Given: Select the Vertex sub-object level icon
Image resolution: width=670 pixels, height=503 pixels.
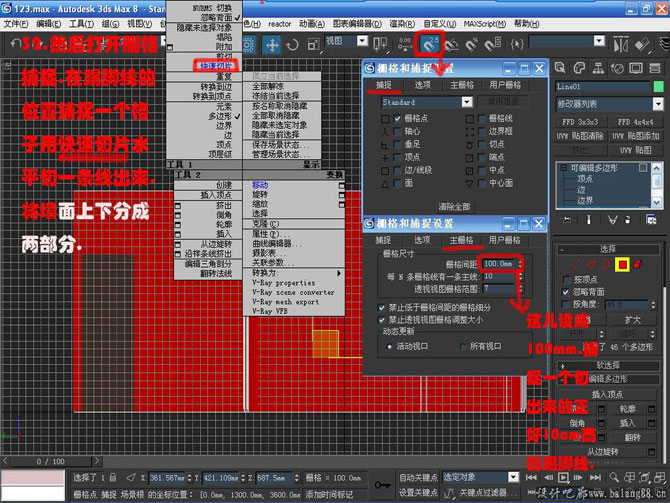Looking at the screenshot, I should pos(575,265).
